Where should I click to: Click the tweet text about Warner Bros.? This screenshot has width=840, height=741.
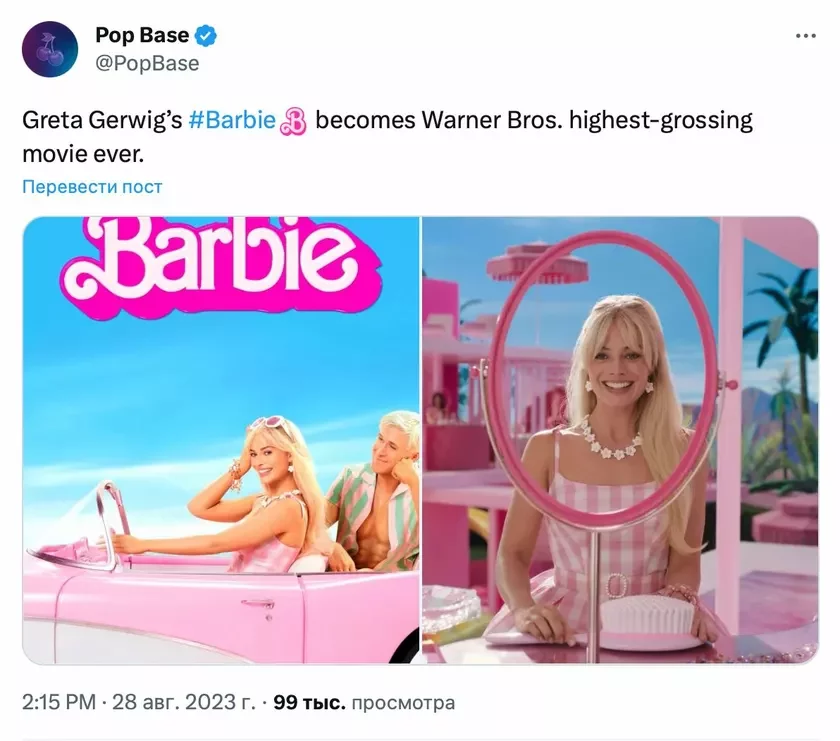pos(387,137)
